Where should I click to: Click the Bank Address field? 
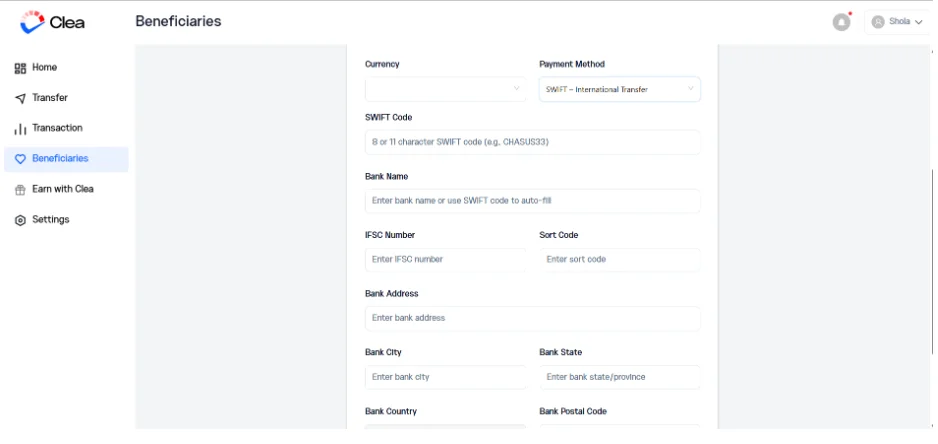tap(532, 318)
